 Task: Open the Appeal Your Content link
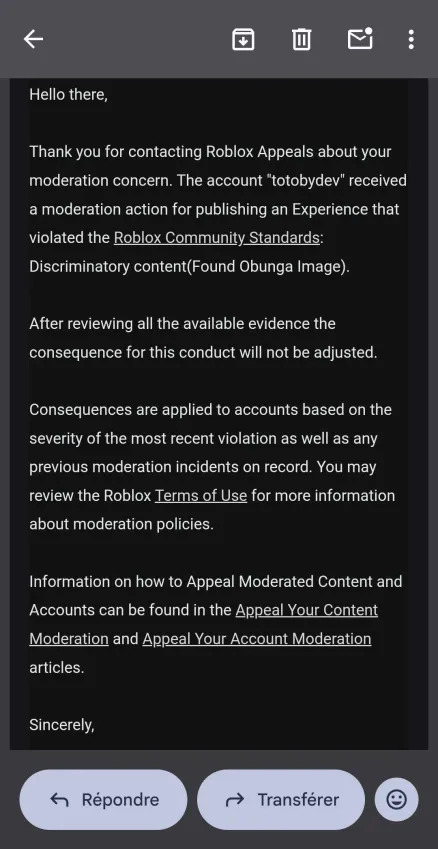point(306,610)
